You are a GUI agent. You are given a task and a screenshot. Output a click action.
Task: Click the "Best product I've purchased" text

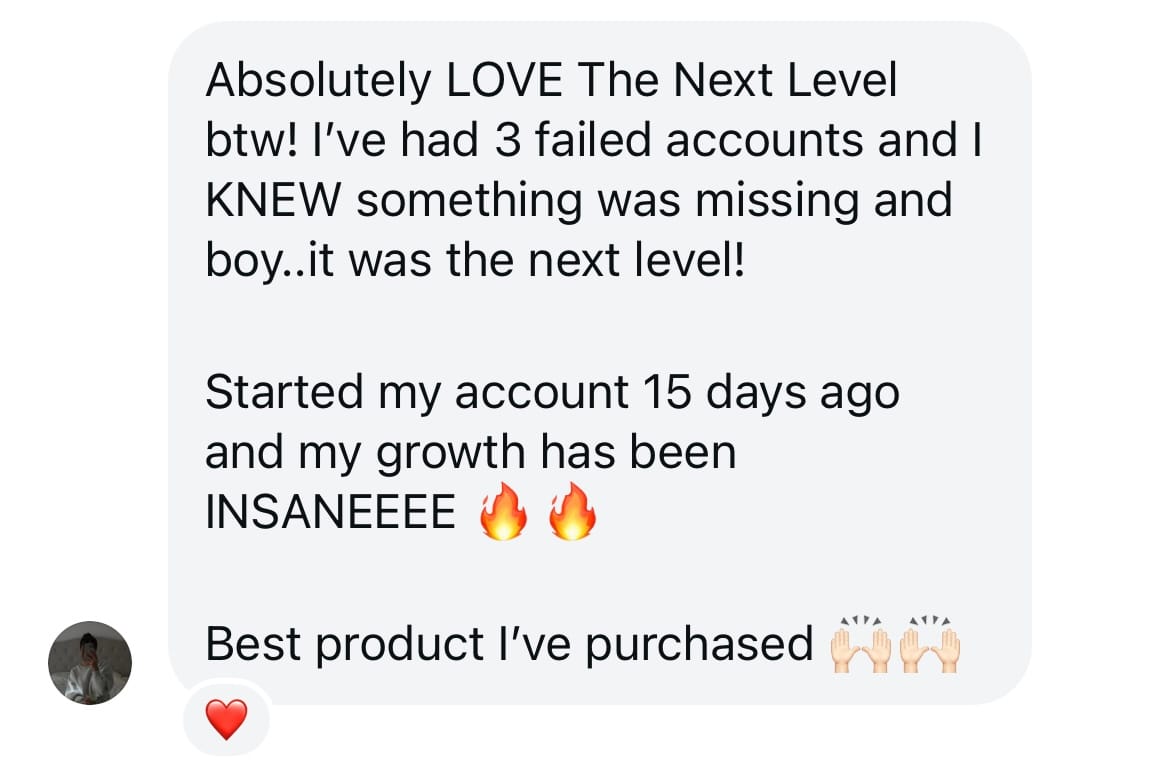click(x=508, y=645)
